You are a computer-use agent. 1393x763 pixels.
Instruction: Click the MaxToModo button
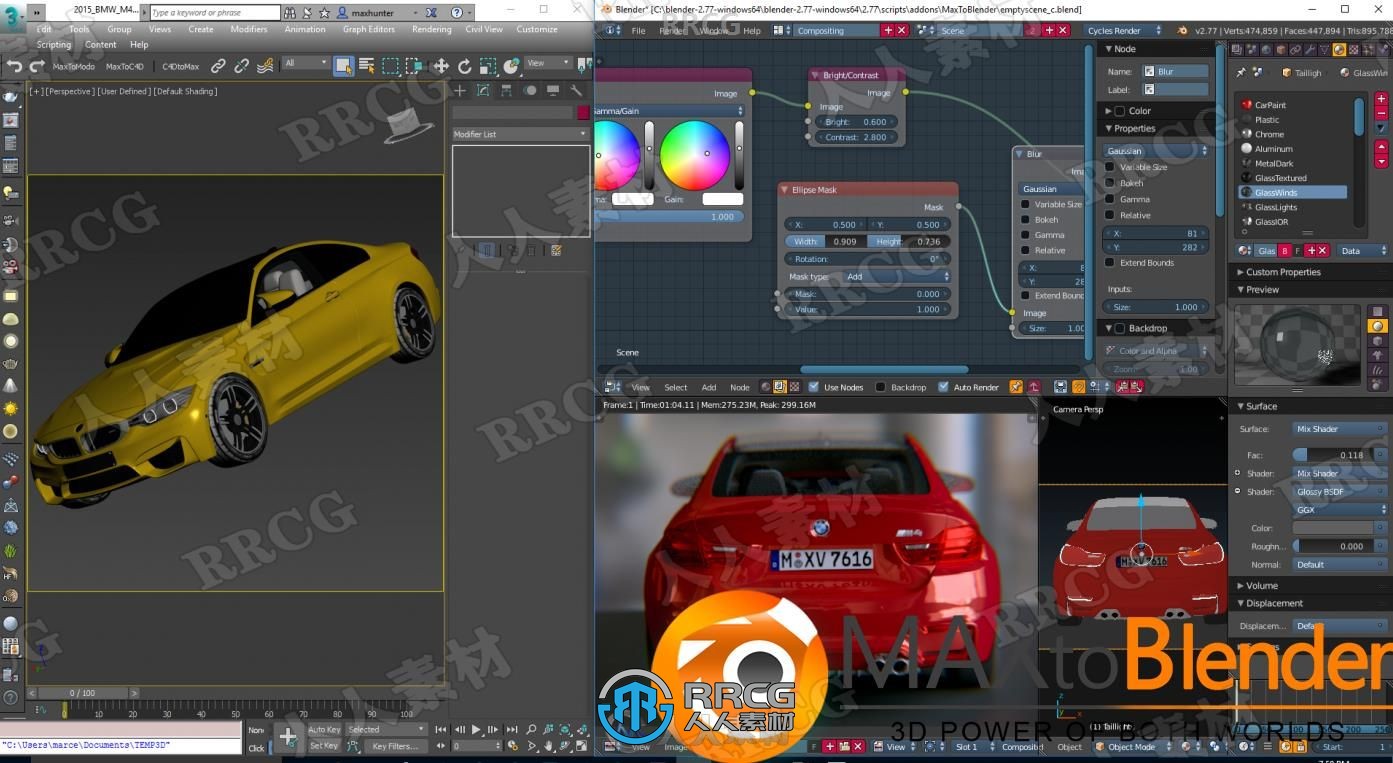pyautogui.click(x=74, y=67)
